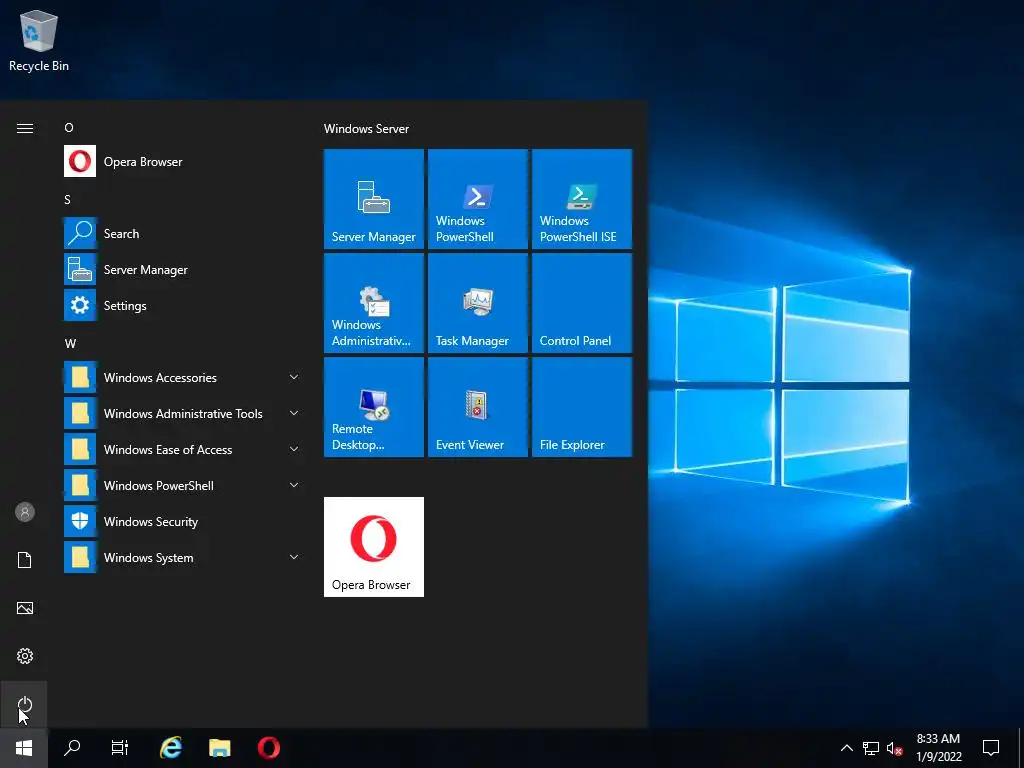Image resolution: width=1024 pixels, height=768 pixels.
Task: Jump to letter W header
Action: (x=70, y=344)
